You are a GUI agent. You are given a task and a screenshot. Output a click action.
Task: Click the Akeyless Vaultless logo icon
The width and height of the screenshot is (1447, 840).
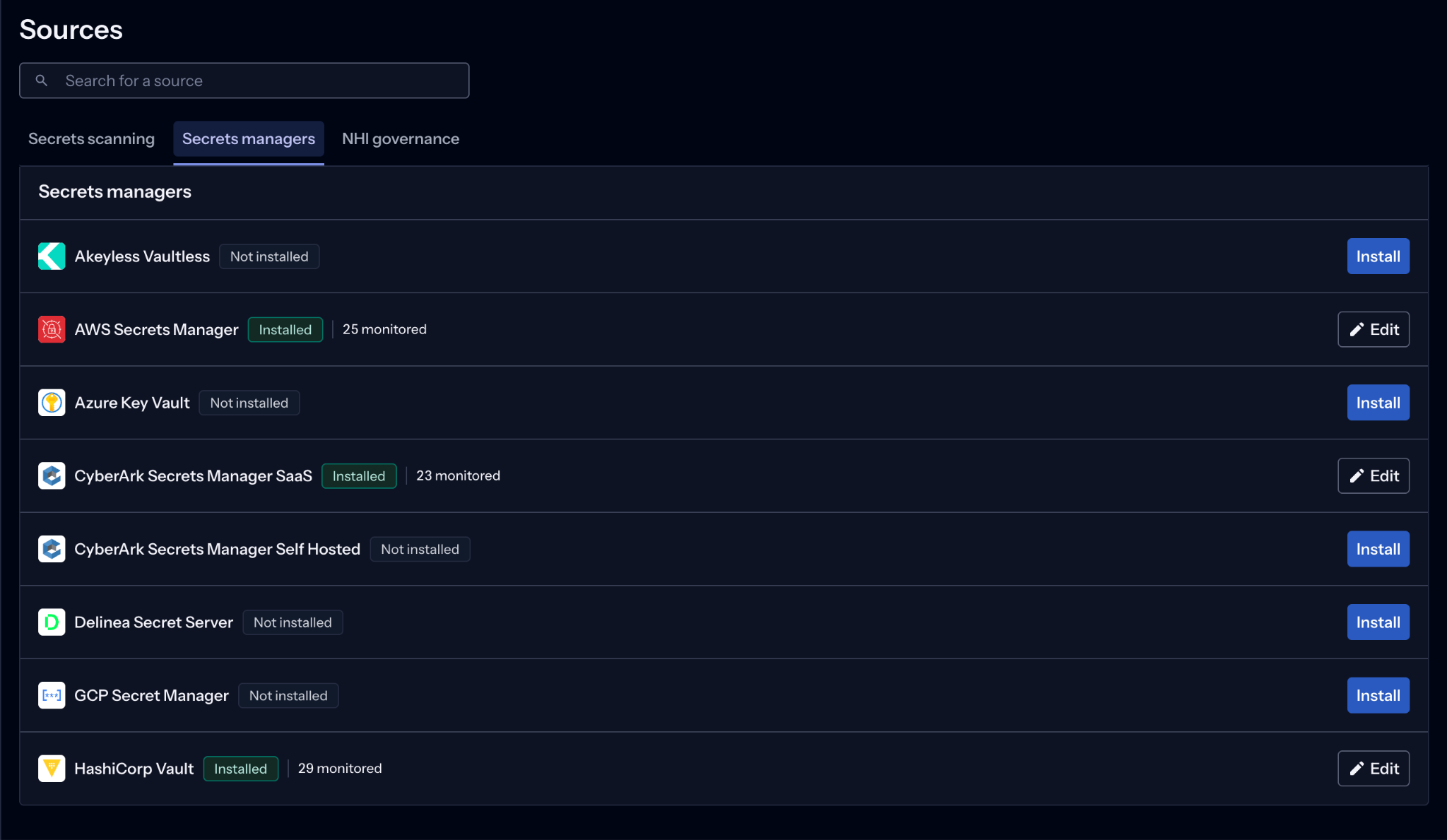point(52,256)
